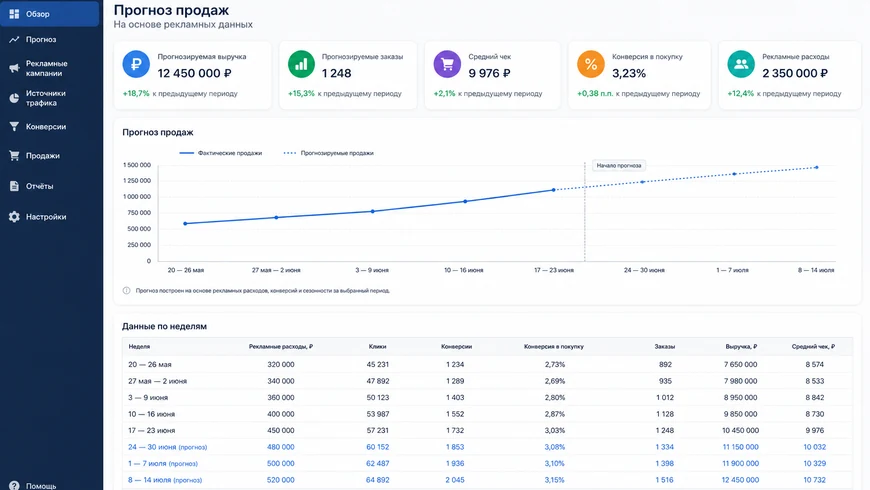This screenshot has width=870, height=490.
Task: Click the blue ruble revenue icon
Action: [136, 64]
